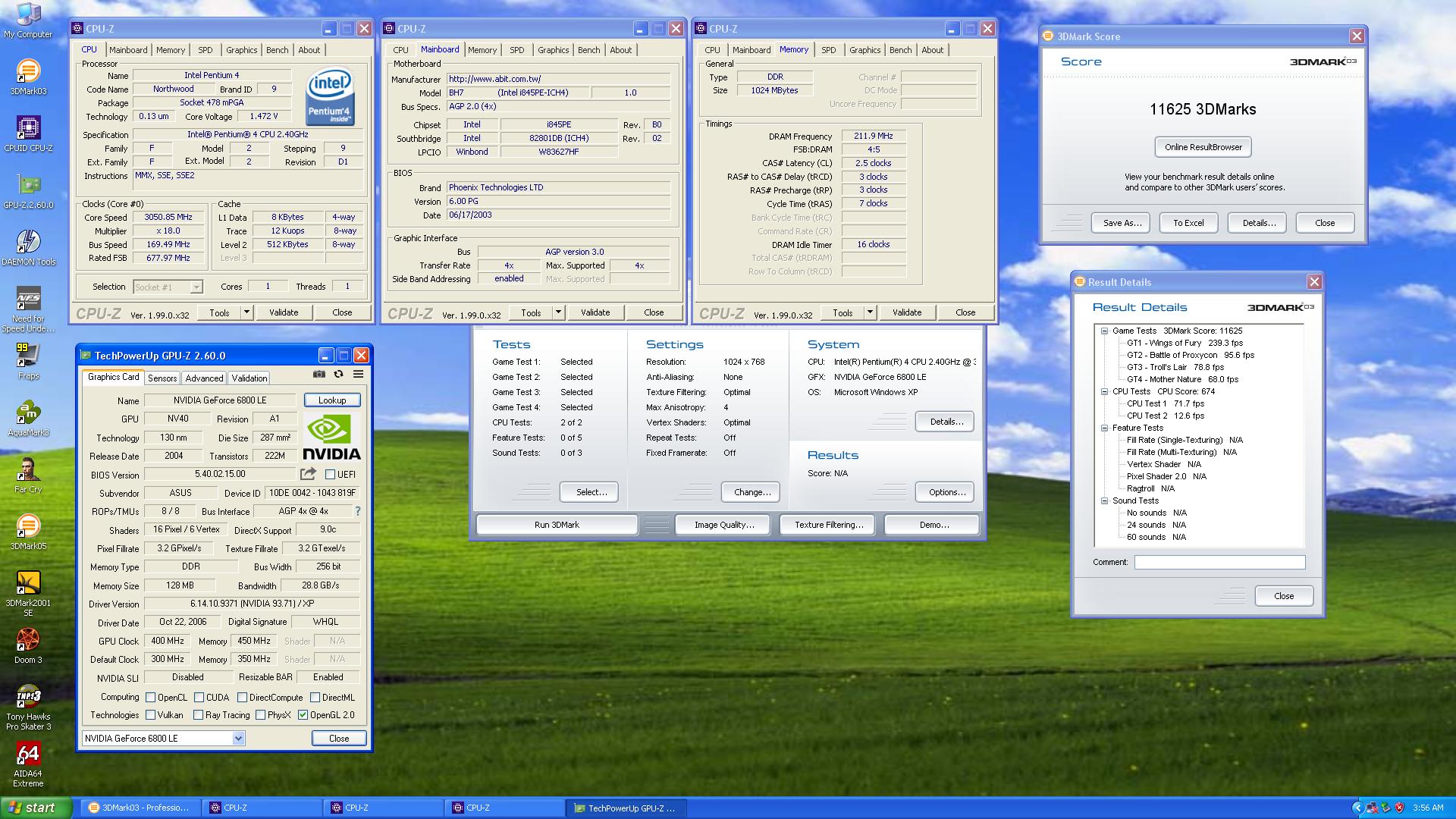Toggle the Ray Tracing checkbox

click(198, 715)
